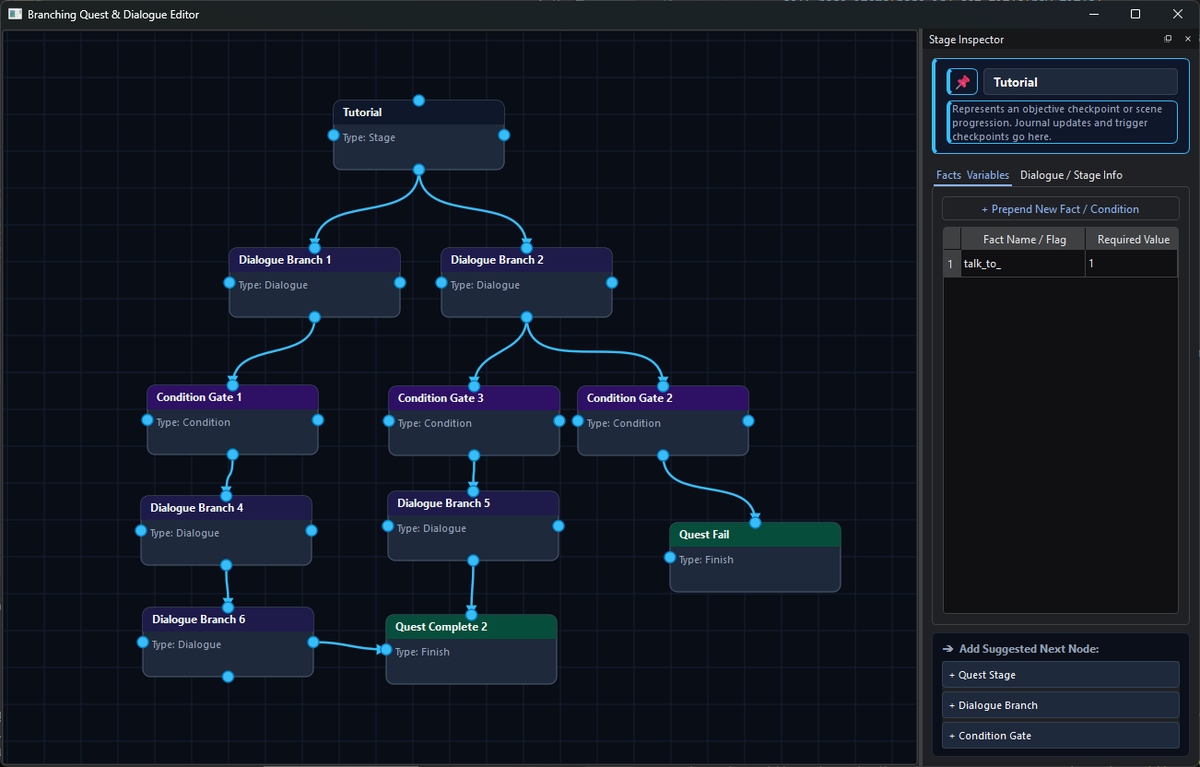This screenshot has width=1200, height=767.
Task: Switch to the Facts Variables tab
Action: 973,175
